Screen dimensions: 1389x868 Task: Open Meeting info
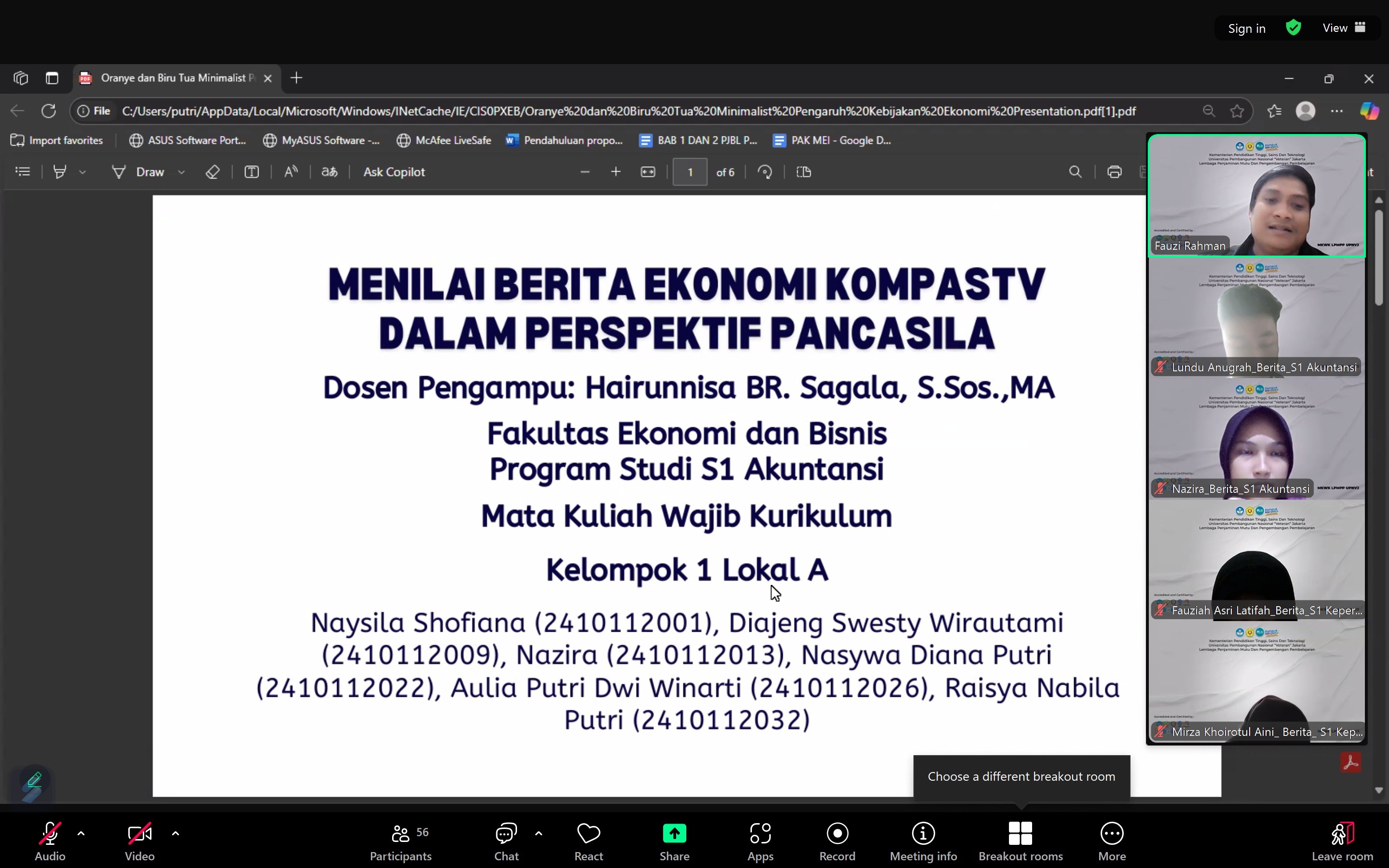pyautogui.click(x=924, y=841)
